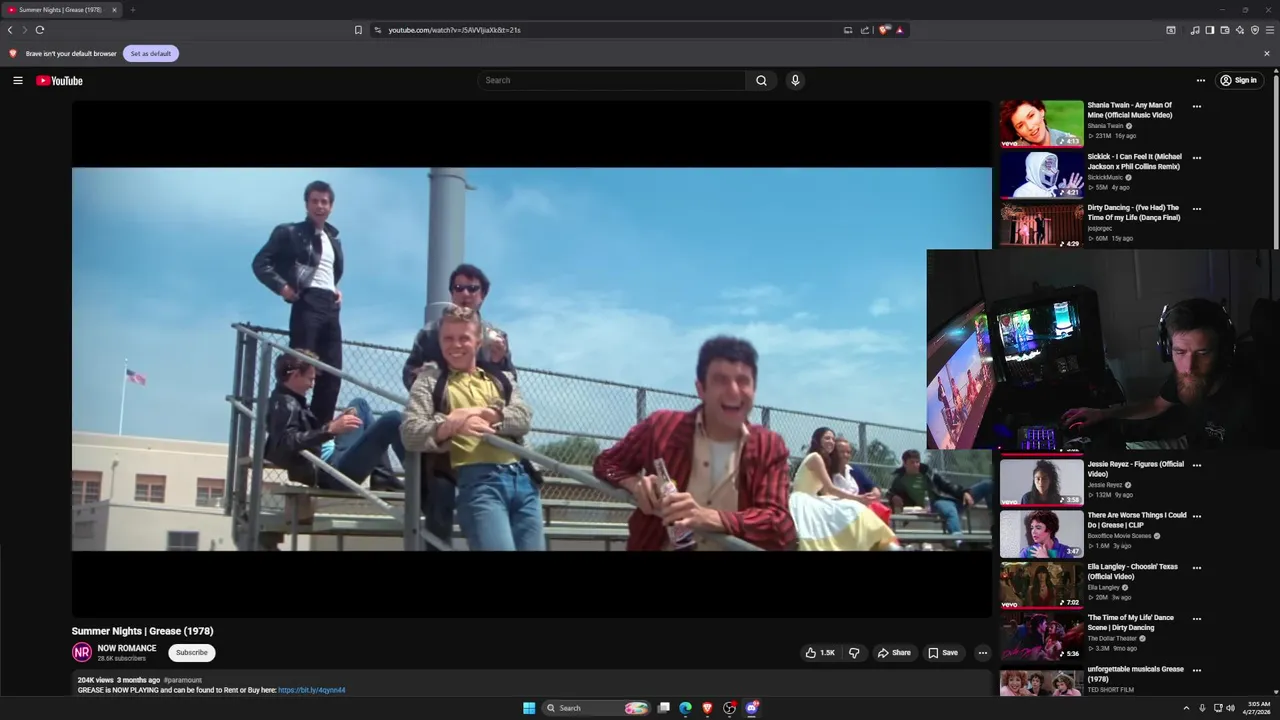Save the video to a playlist

[943, 653]
